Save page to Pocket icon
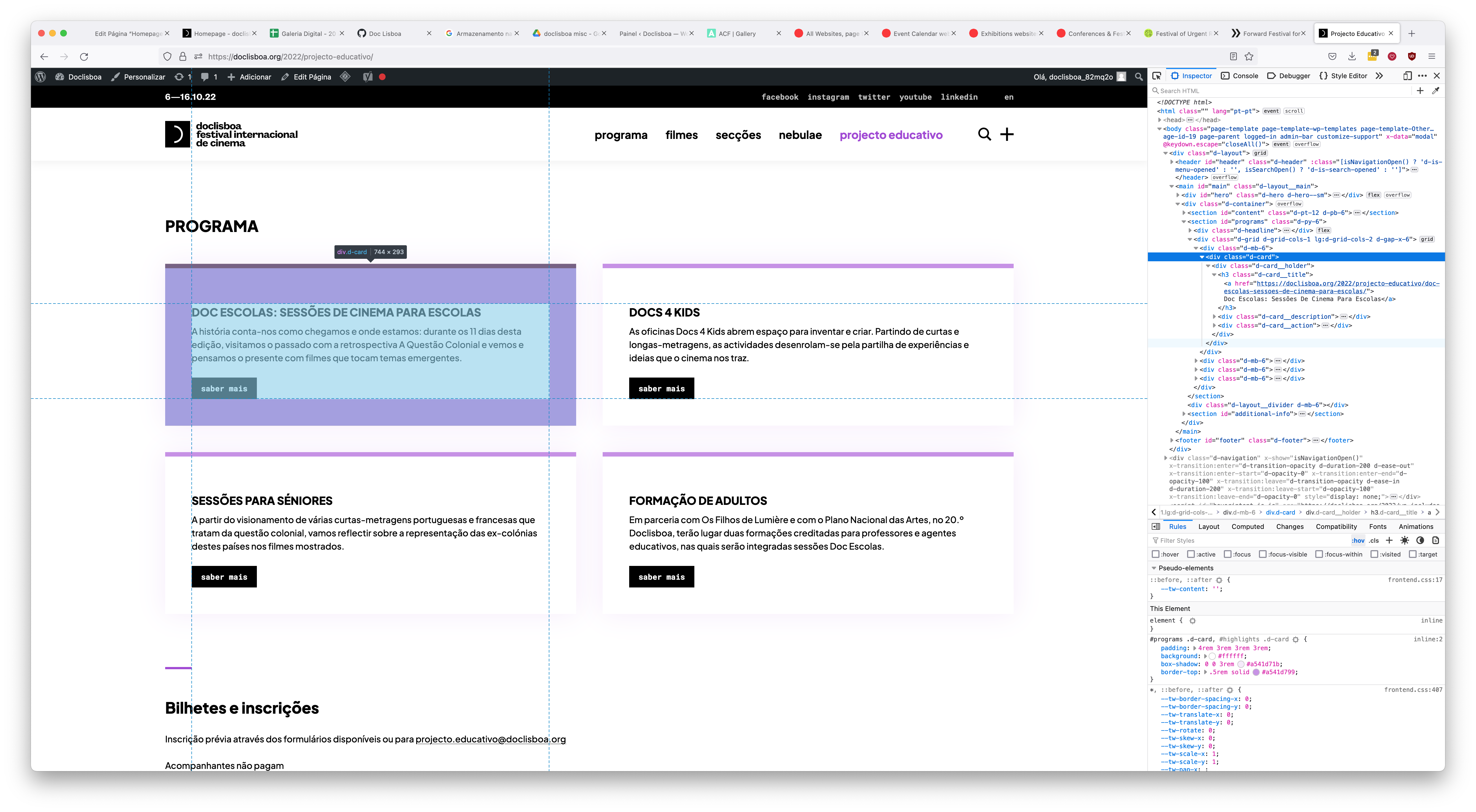Viewport: 1476px width, 812px height. pos(1332,56)
